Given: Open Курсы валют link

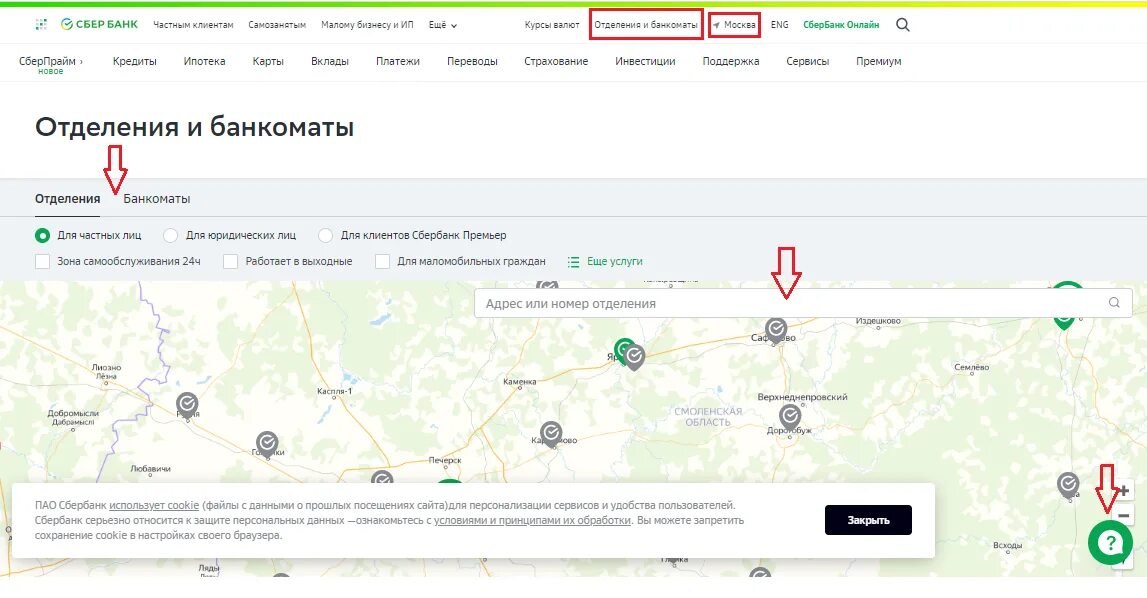Looking at the screenshot, I should point(552,25).
